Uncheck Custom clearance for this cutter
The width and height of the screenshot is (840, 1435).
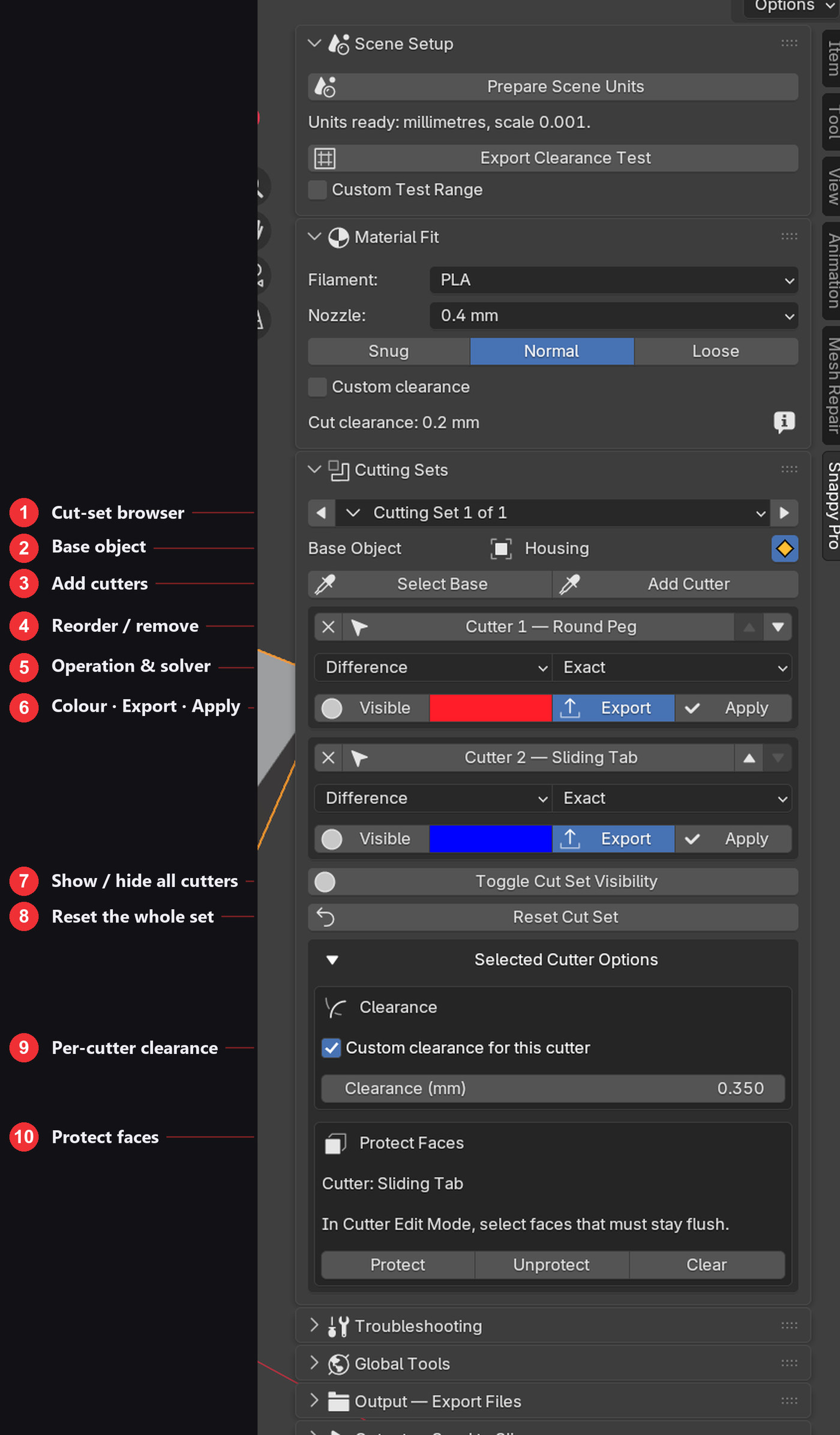pyautogui.click(x=331, y=1048)
